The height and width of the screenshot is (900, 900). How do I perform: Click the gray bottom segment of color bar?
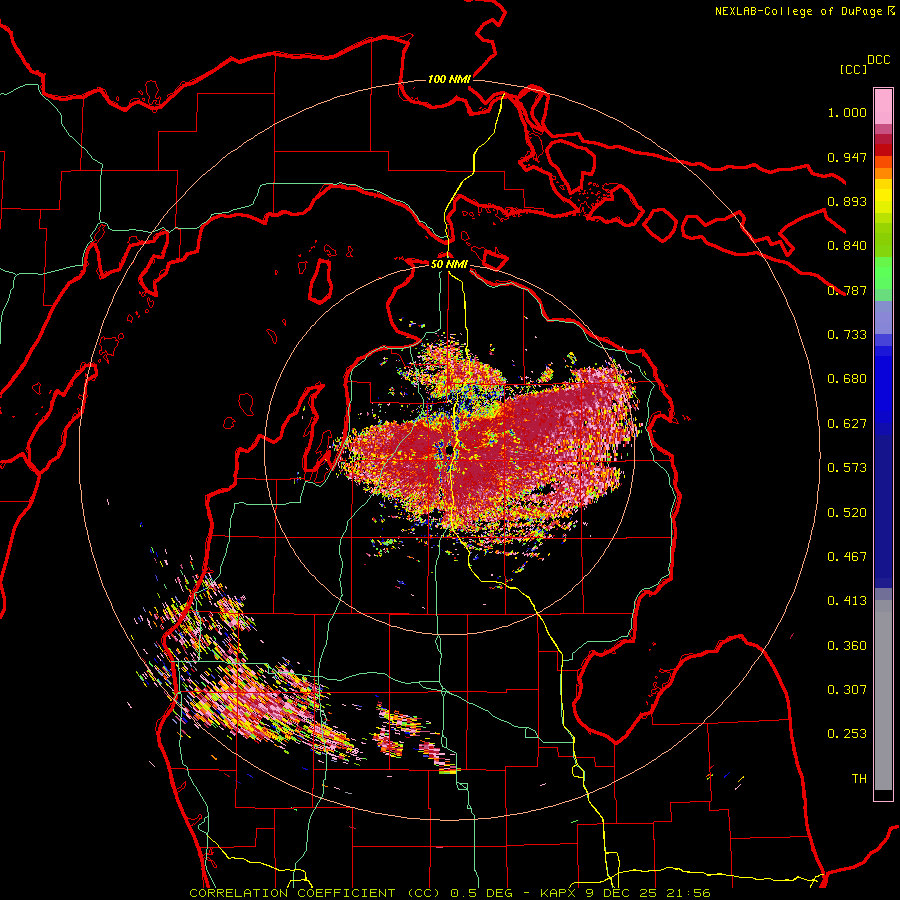coord(883,695)
